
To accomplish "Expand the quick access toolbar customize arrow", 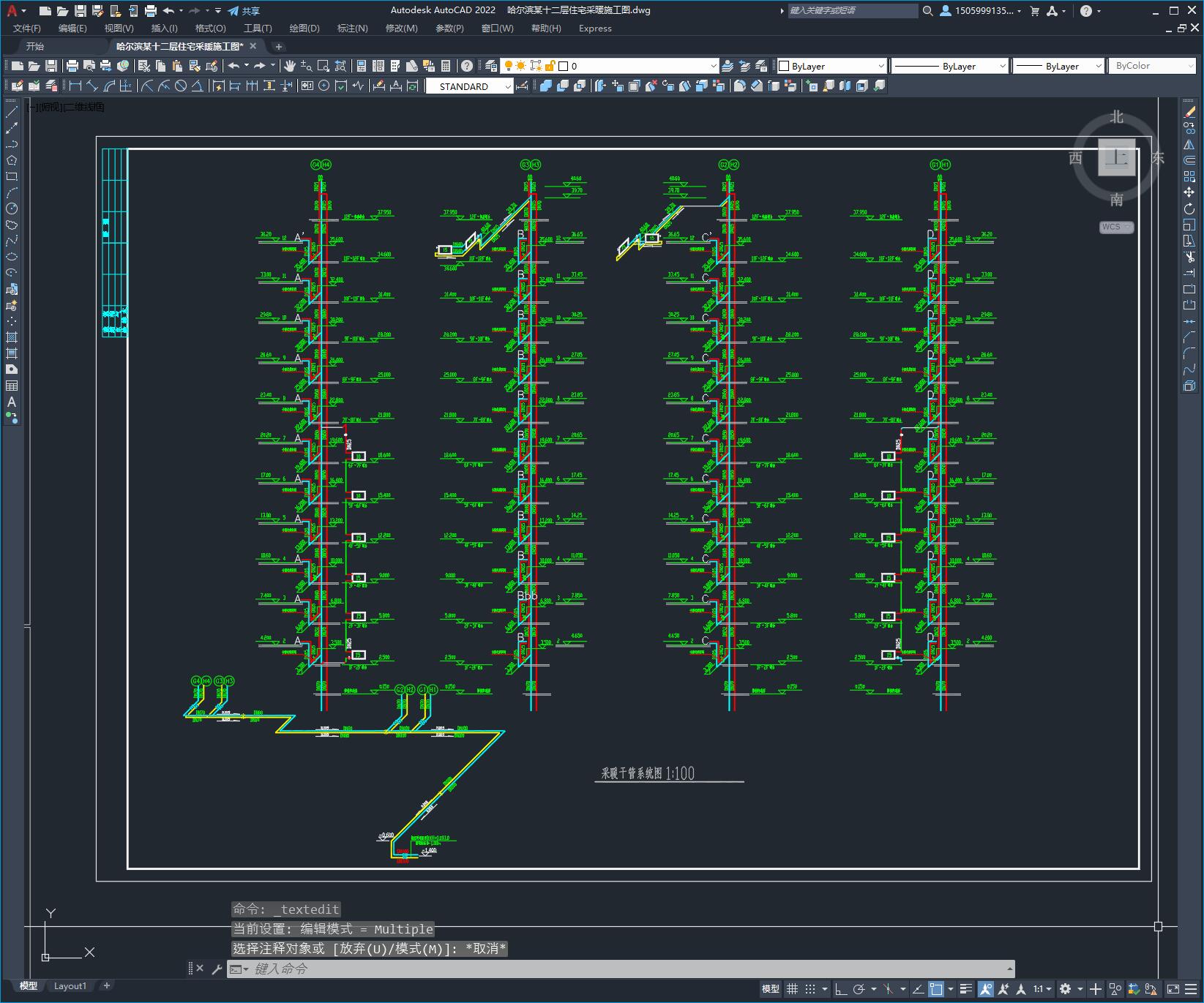I will tap(218, 11).
